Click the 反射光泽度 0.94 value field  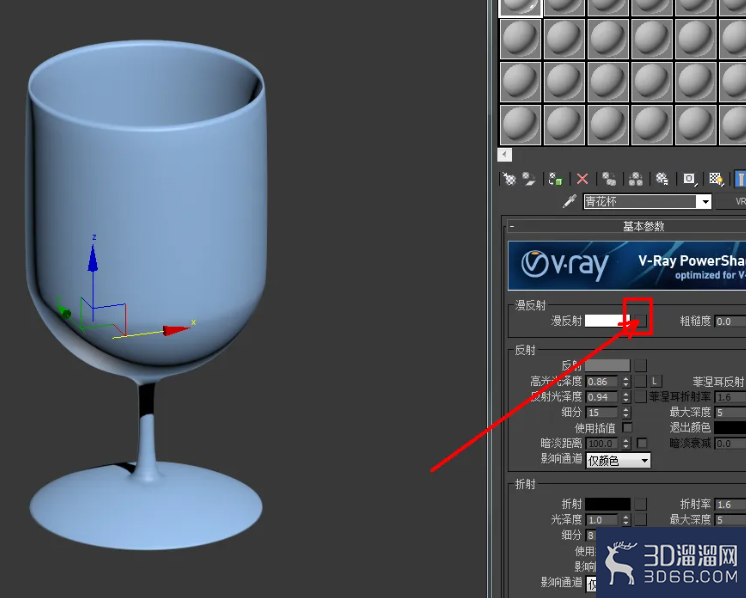point(602,397)
